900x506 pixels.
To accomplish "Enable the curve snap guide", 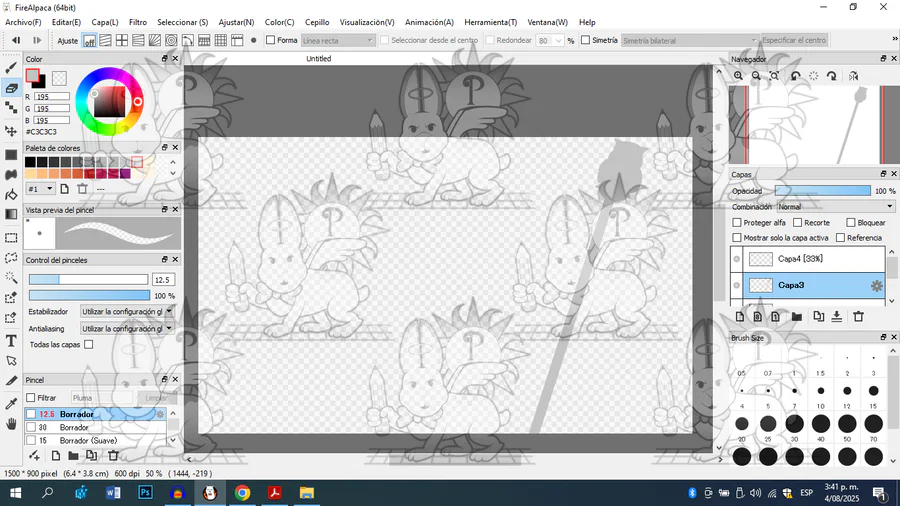I will [x=188, y=41].
